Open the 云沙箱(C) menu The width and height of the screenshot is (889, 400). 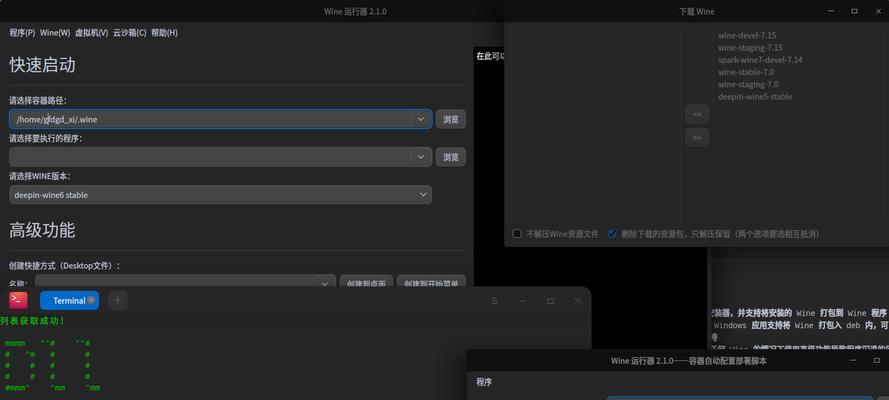(x=129, y=33)
